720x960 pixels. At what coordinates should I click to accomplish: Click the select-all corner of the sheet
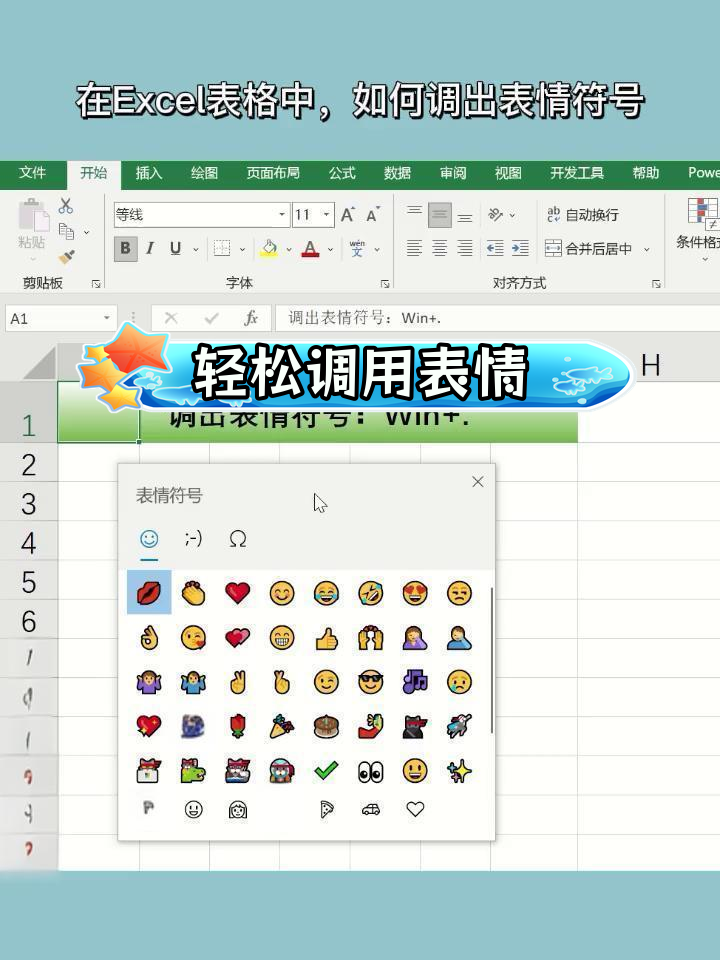coord(39,364)
